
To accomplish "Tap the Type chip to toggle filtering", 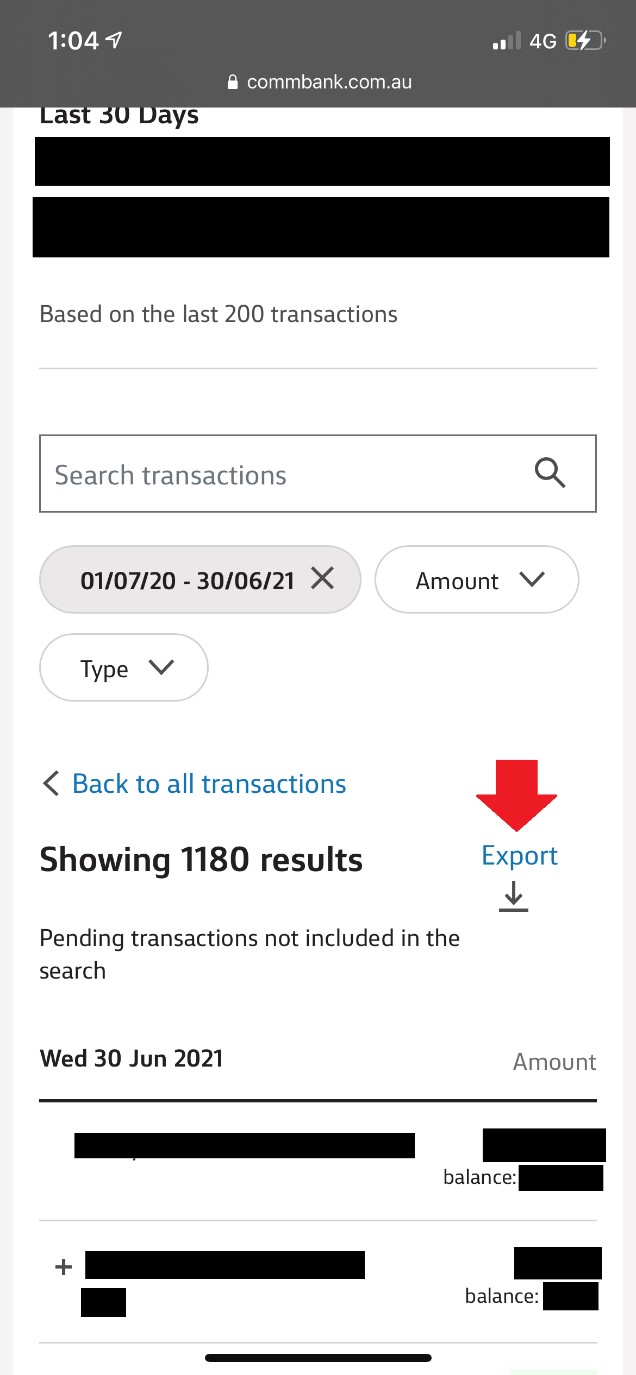I will (123, 667).
